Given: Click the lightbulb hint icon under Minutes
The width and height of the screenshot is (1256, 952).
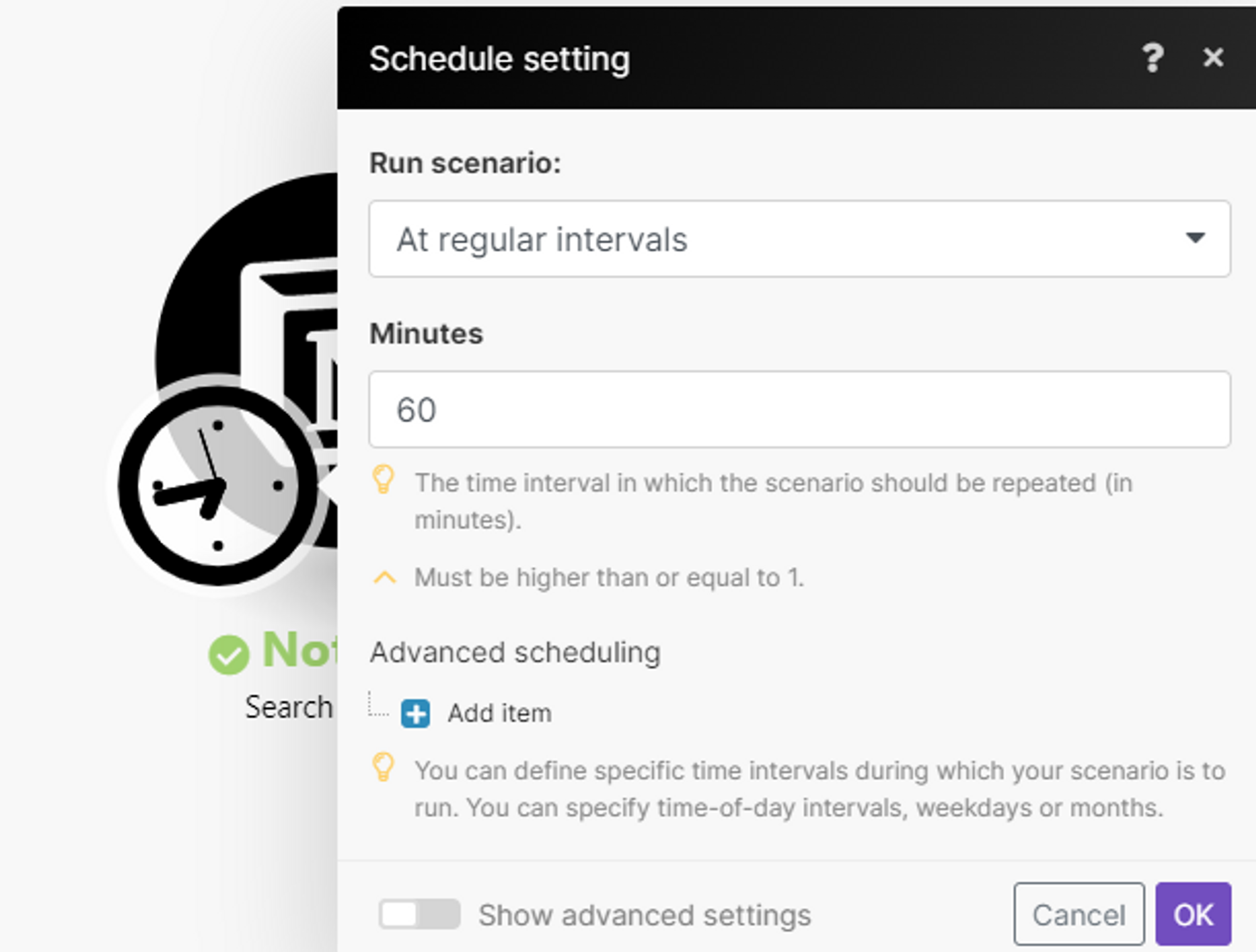Looking at the screenshot, I should 383,480.
